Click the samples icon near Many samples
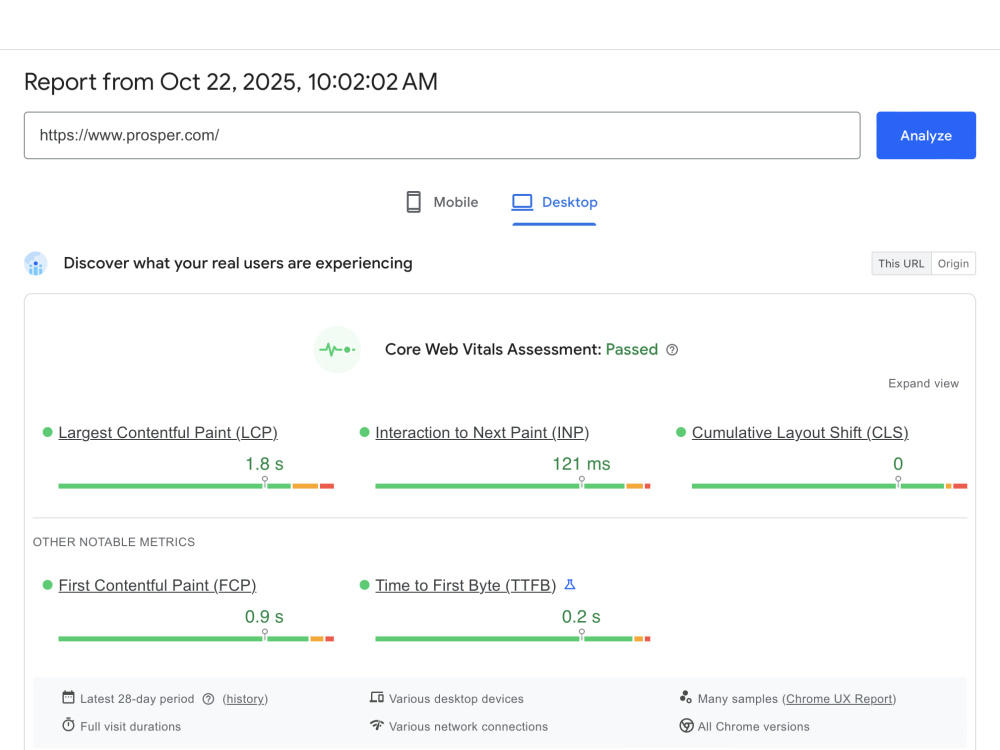This screenshot has height=750, width=1000. coord(686,697)
